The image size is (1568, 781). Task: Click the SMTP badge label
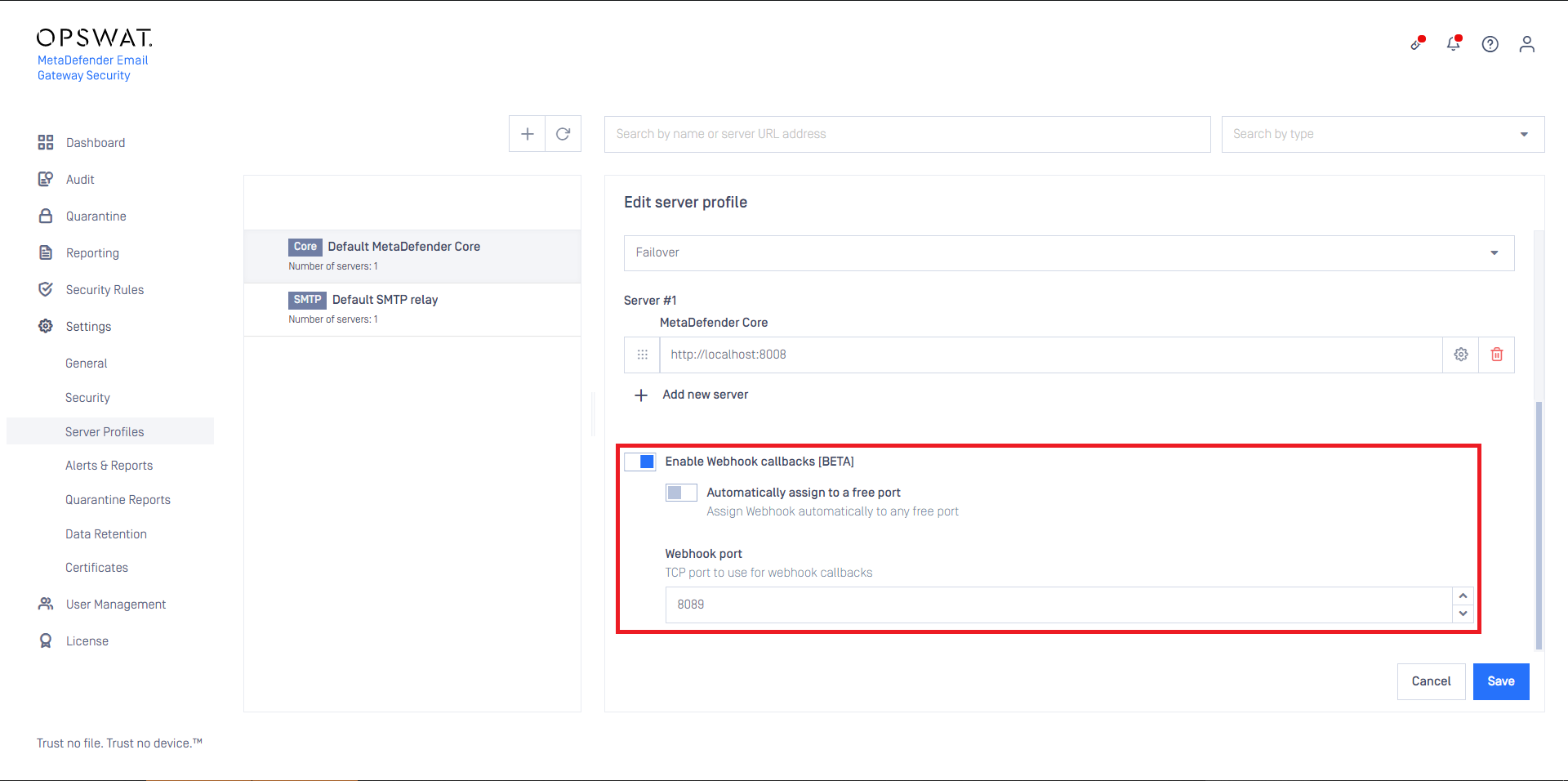(307, 300)
